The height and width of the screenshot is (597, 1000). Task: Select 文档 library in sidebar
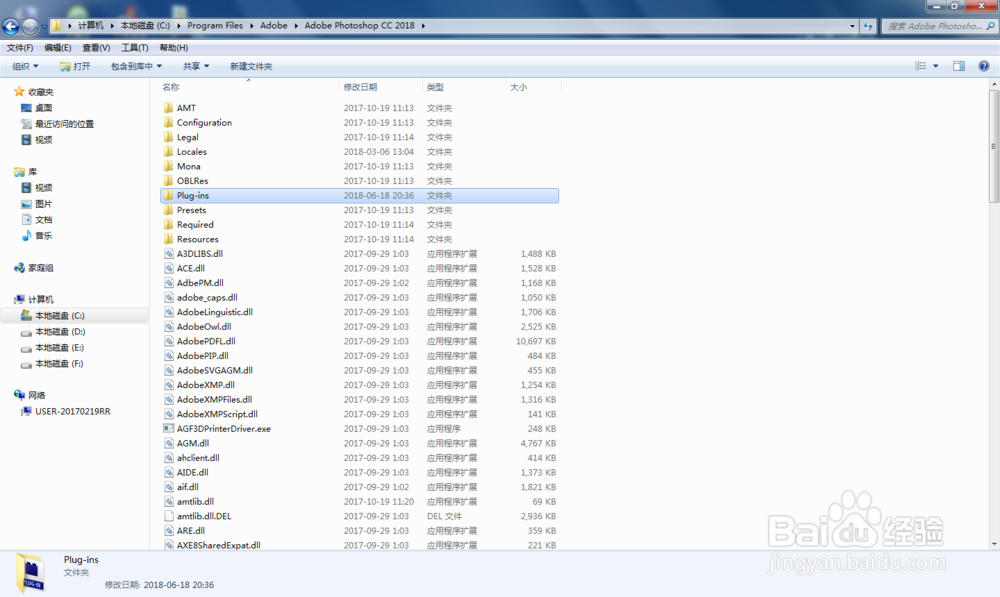(43, 219)
